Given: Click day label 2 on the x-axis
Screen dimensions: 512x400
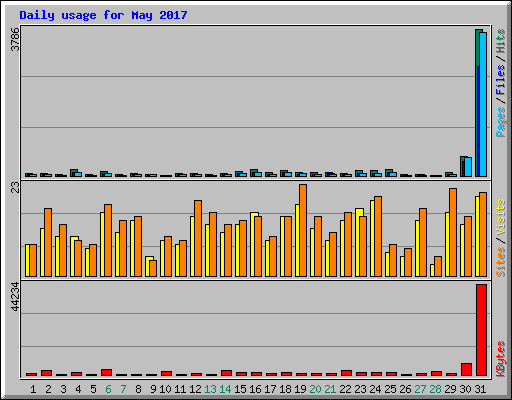Looking at the screenshot, I should (48, 389).
